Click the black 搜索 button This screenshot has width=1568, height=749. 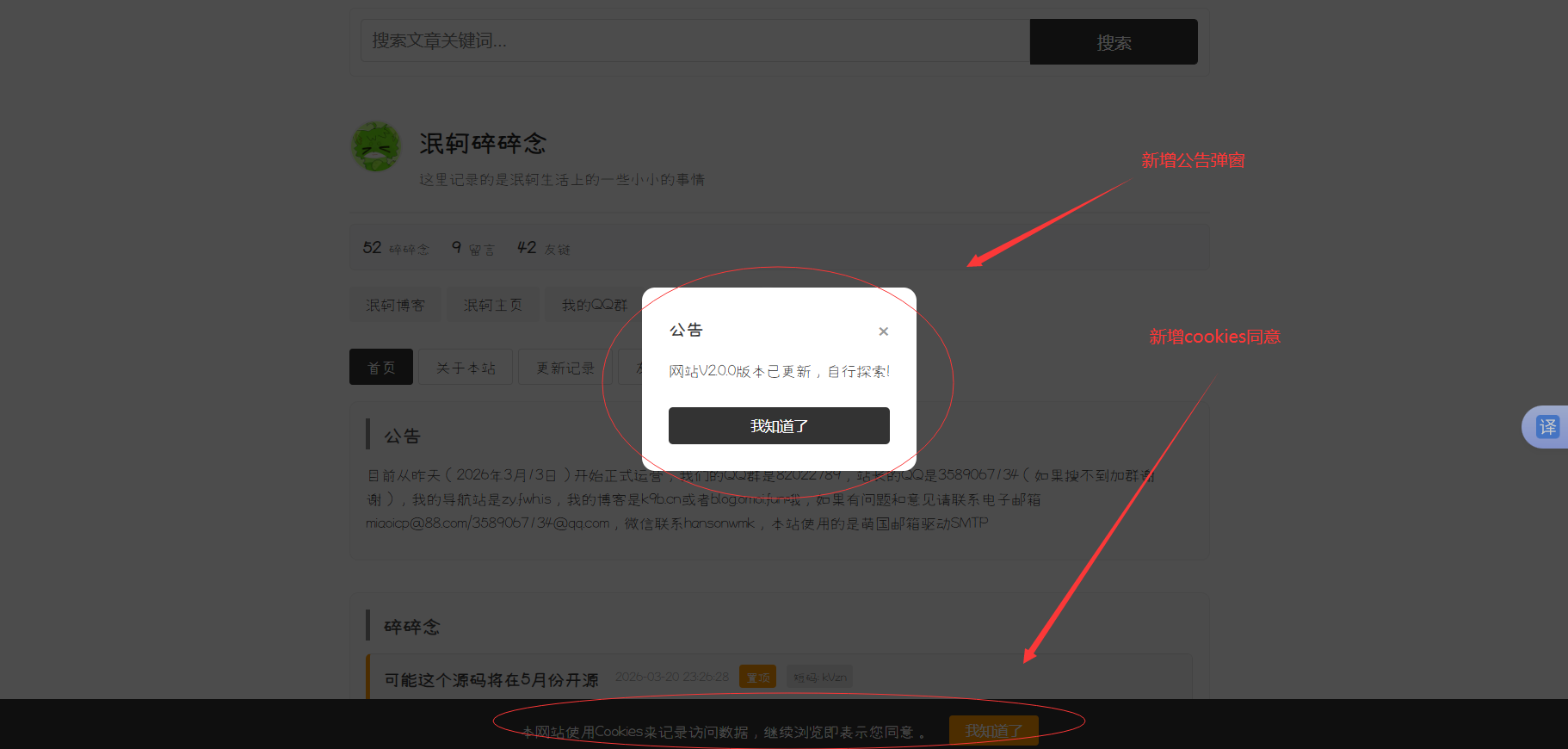coord(1113,42)
